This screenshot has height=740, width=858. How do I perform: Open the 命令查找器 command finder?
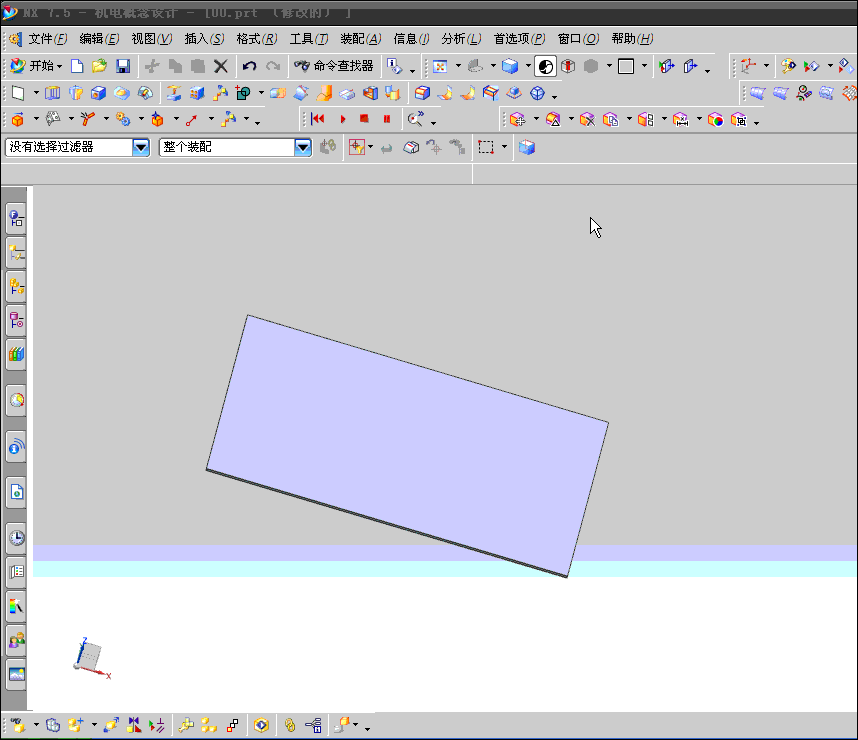click(x=334, y=66)
